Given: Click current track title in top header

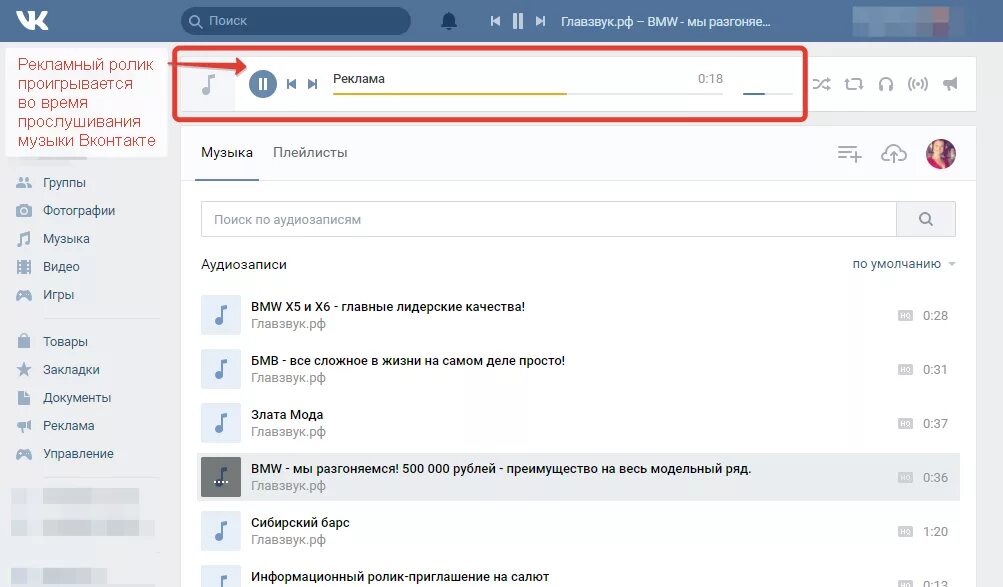Looking at the screenshot, I should click(665, 21).
